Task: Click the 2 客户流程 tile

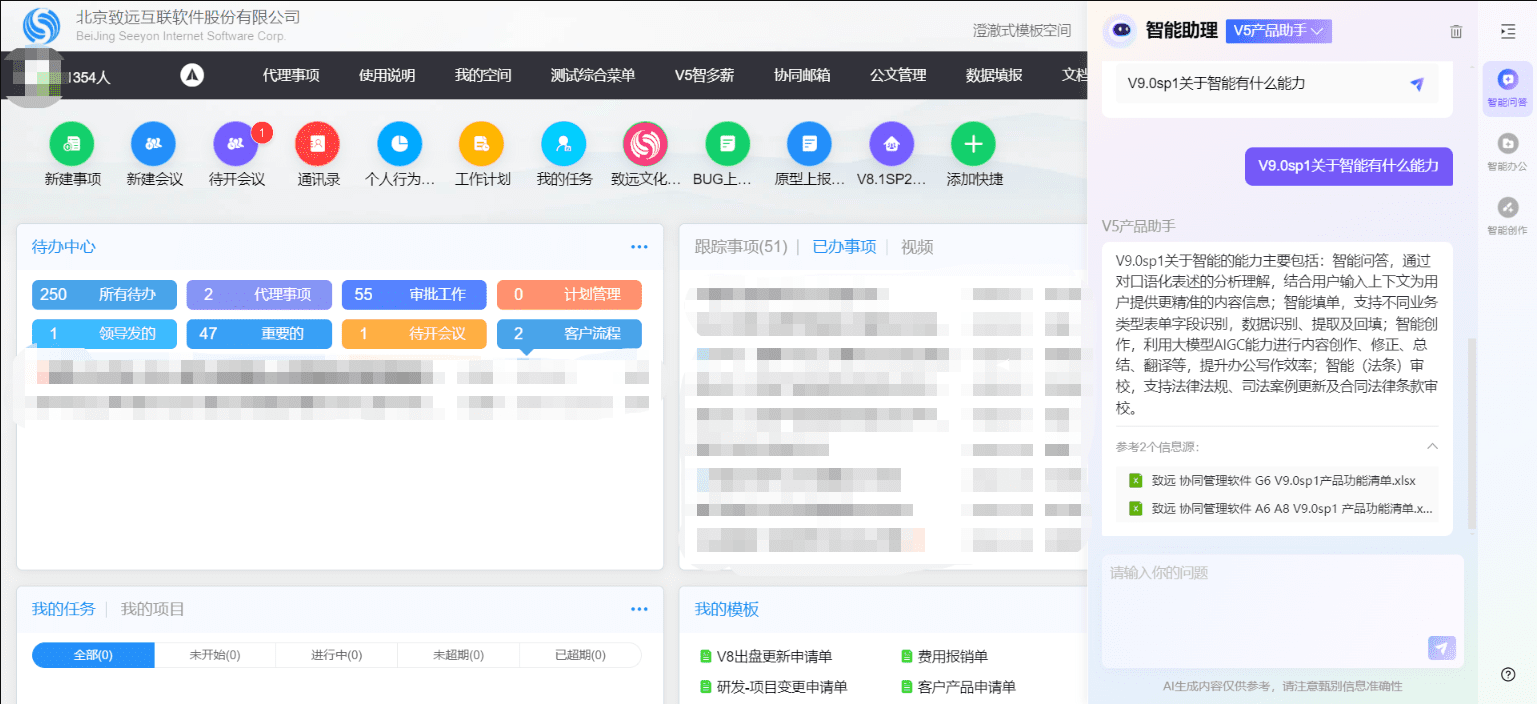Action: 569,334
